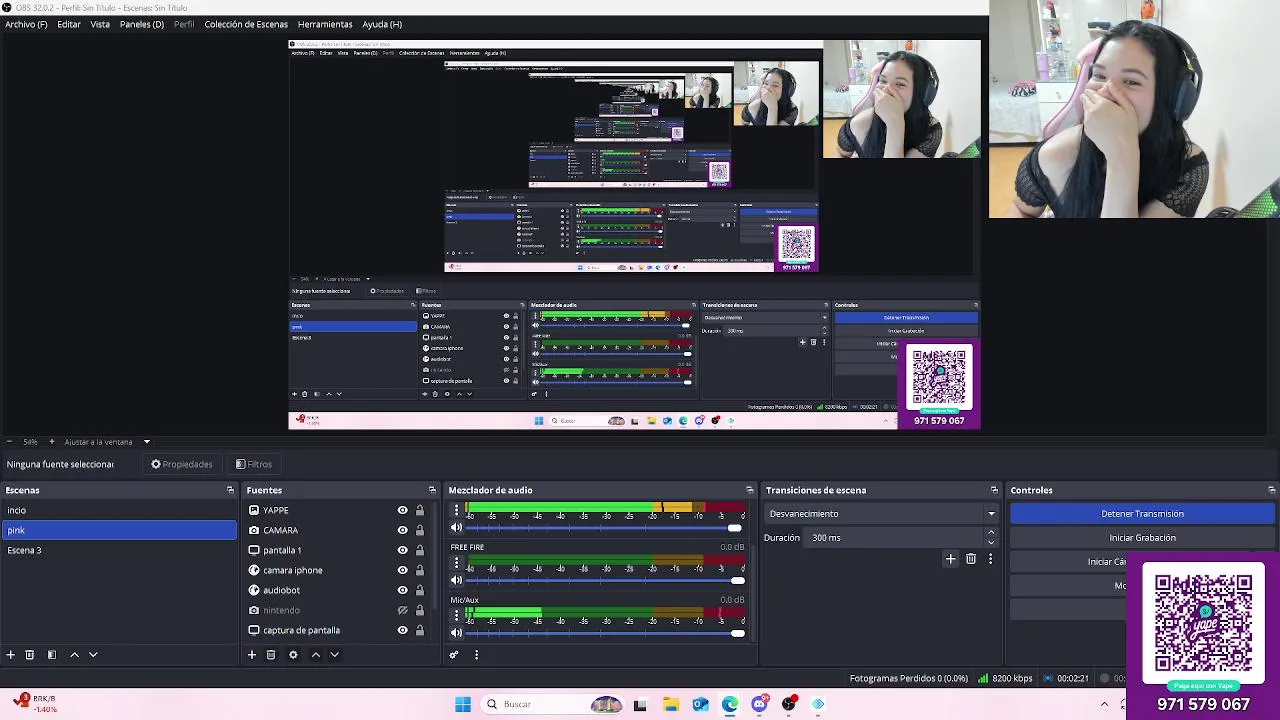Open the Archivo menu
The width and height of the screenshot is (1280, 720).
point(26,24)
